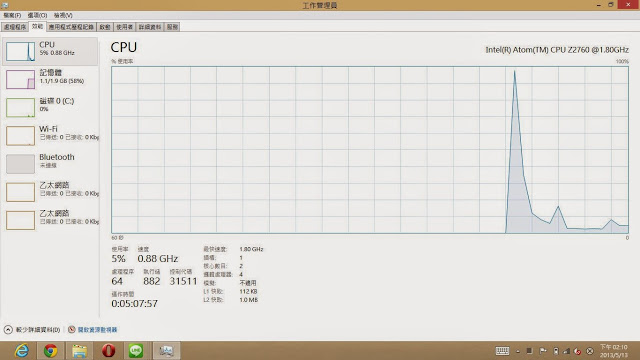Open the 檔案(F) menu
The height and width of the screenshot is (360, 640).
click(12, 15)
